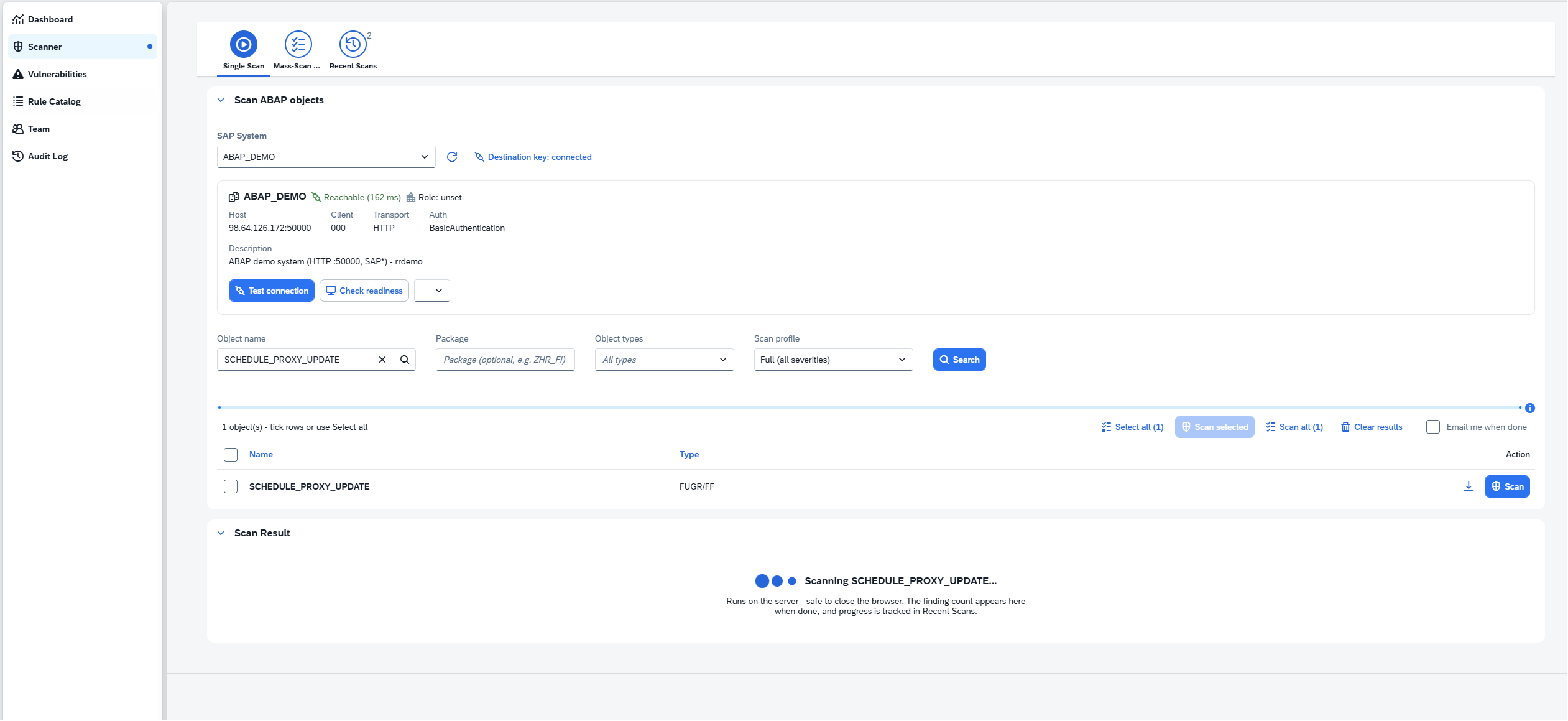1568x721 pixels.
Task: Click the Reachable (162 ms) status
Action: [x=356, y=197]
